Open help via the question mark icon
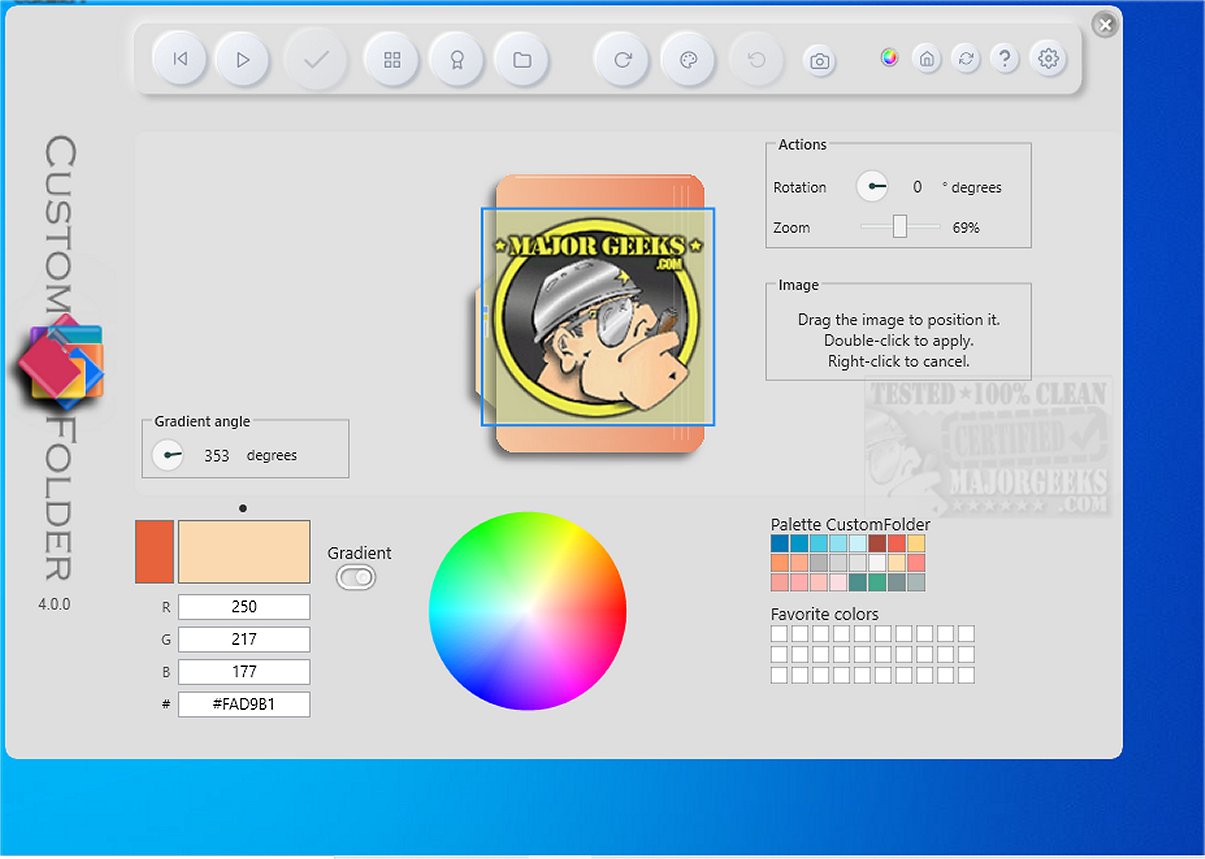The image size is (1205, 859). pyautogui.click(x=1005, y=58)
